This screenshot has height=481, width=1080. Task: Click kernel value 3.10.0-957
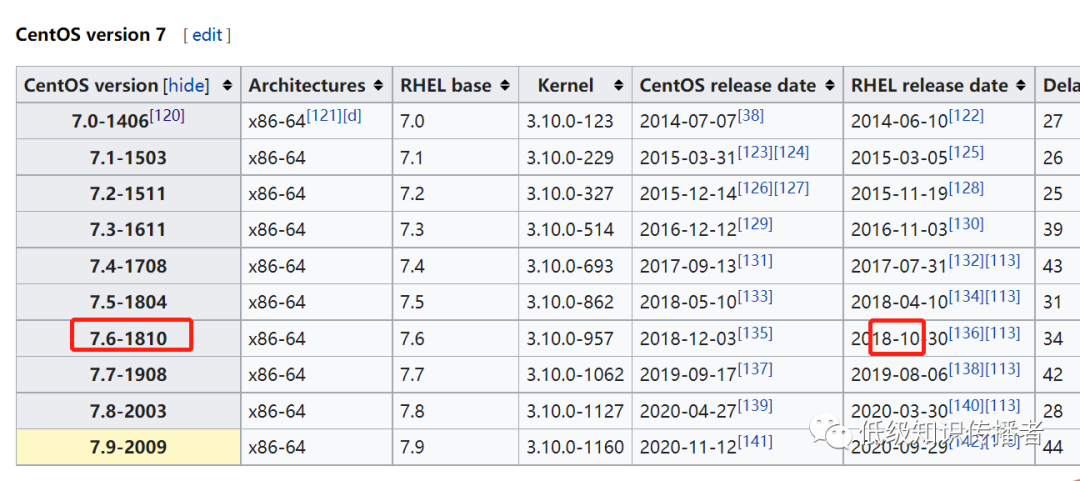coord(570,339)
